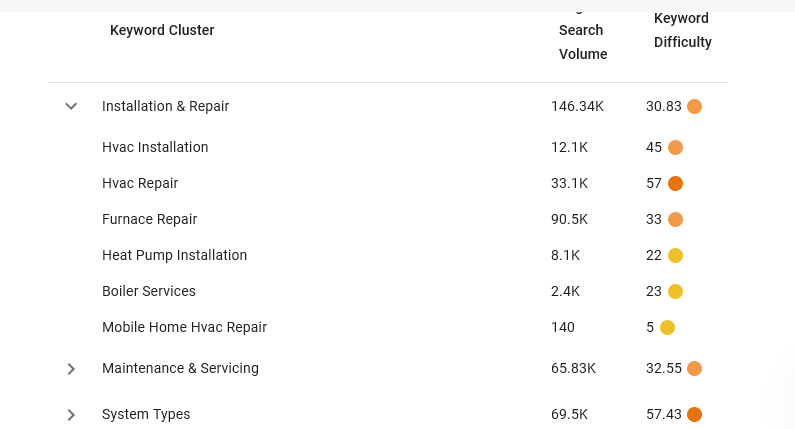Click the Furnace Repair difficulty dot
This screenshot has width=795, height=429.
[675, 220]
